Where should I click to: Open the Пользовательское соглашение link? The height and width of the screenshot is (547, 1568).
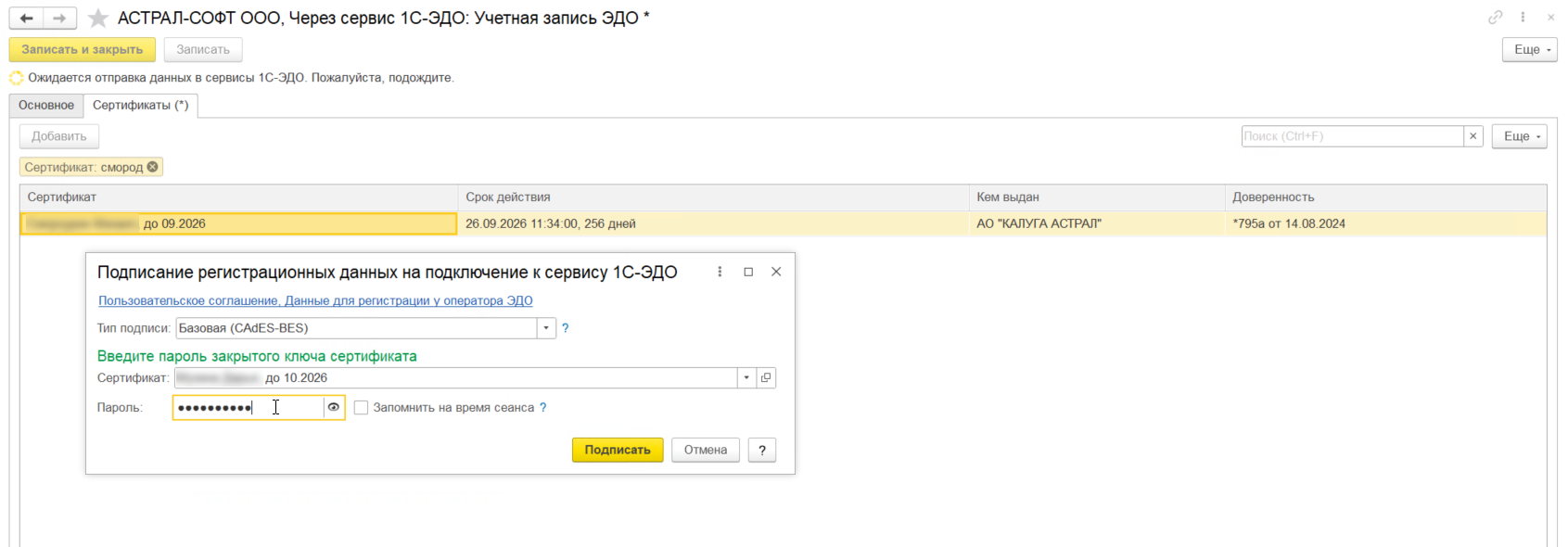click(188, 301)
